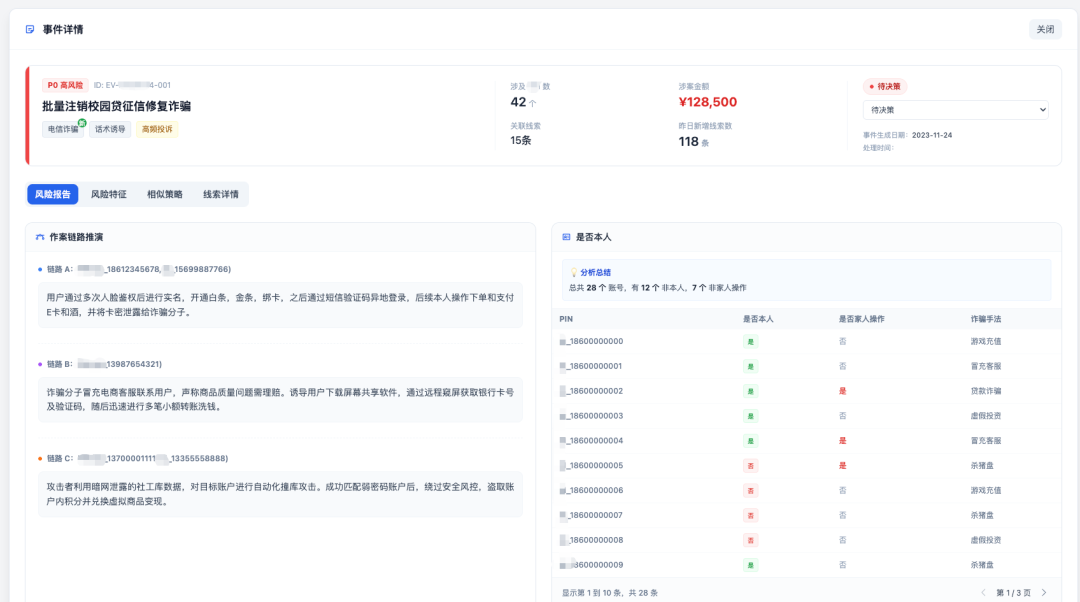Click the 事件详情 header icon
The image size is (1080, 602).
[30, 30]
